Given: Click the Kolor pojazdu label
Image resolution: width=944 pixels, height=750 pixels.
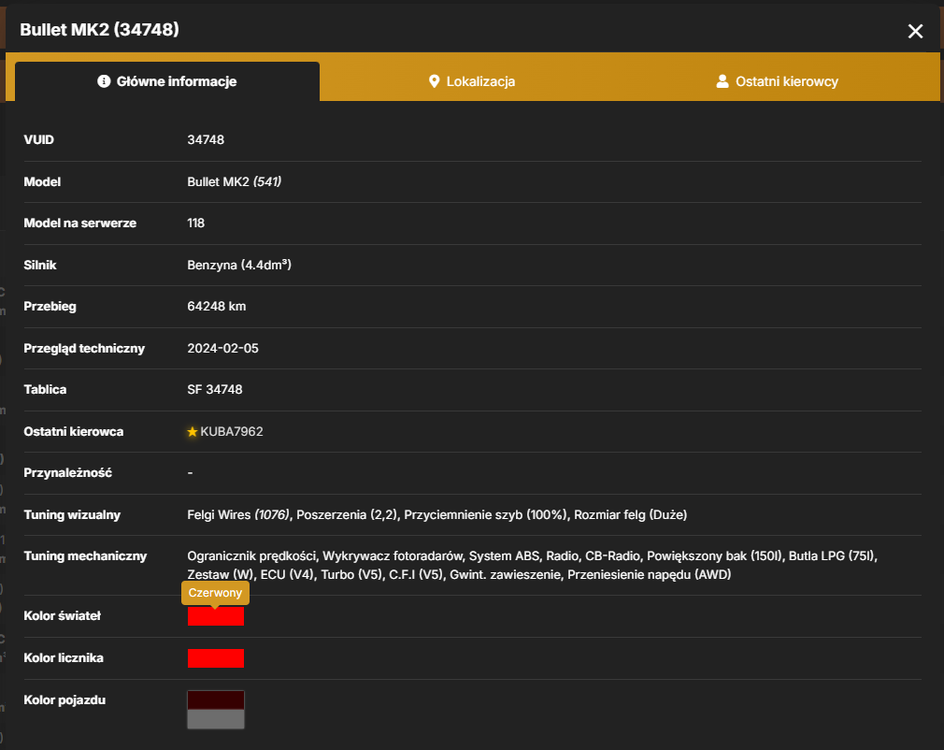Looking at the screenshot, I should pyautogui.click(x=64, y=700).
